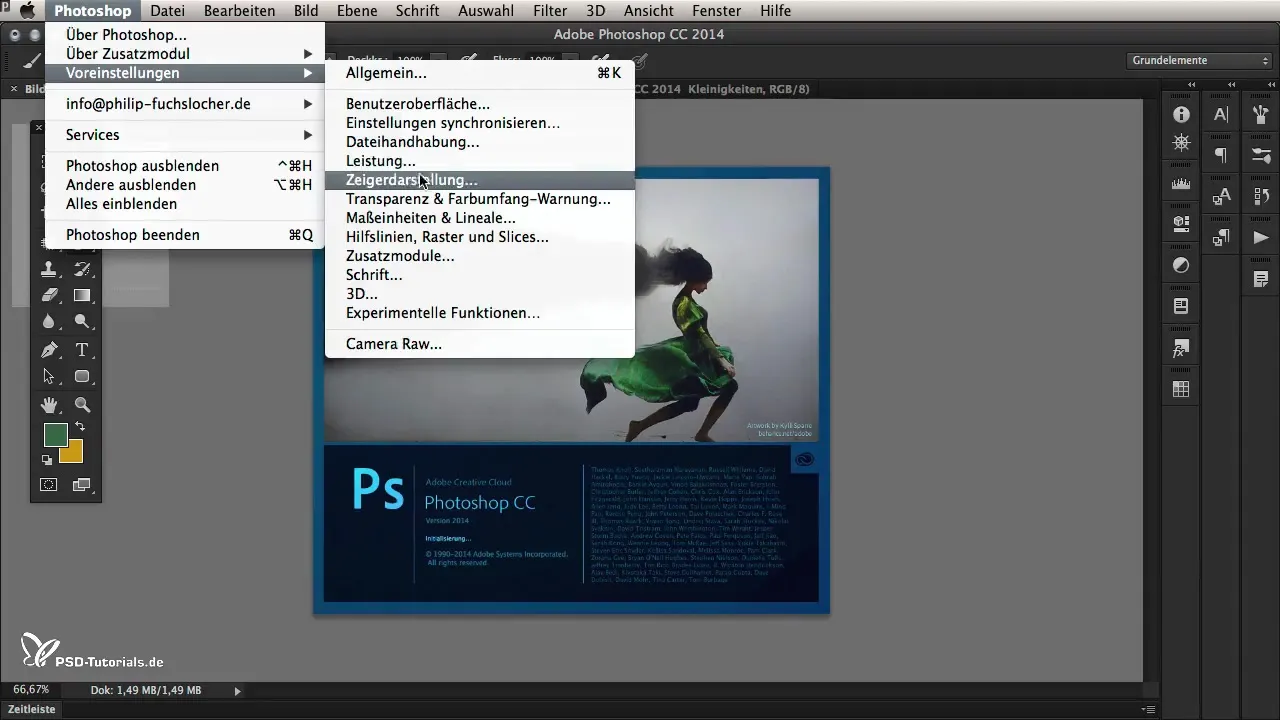Image resolution: width=1280 pixels, height=720 pixels.
Task: Open Leistung… preferences
Action: [480, 161]
